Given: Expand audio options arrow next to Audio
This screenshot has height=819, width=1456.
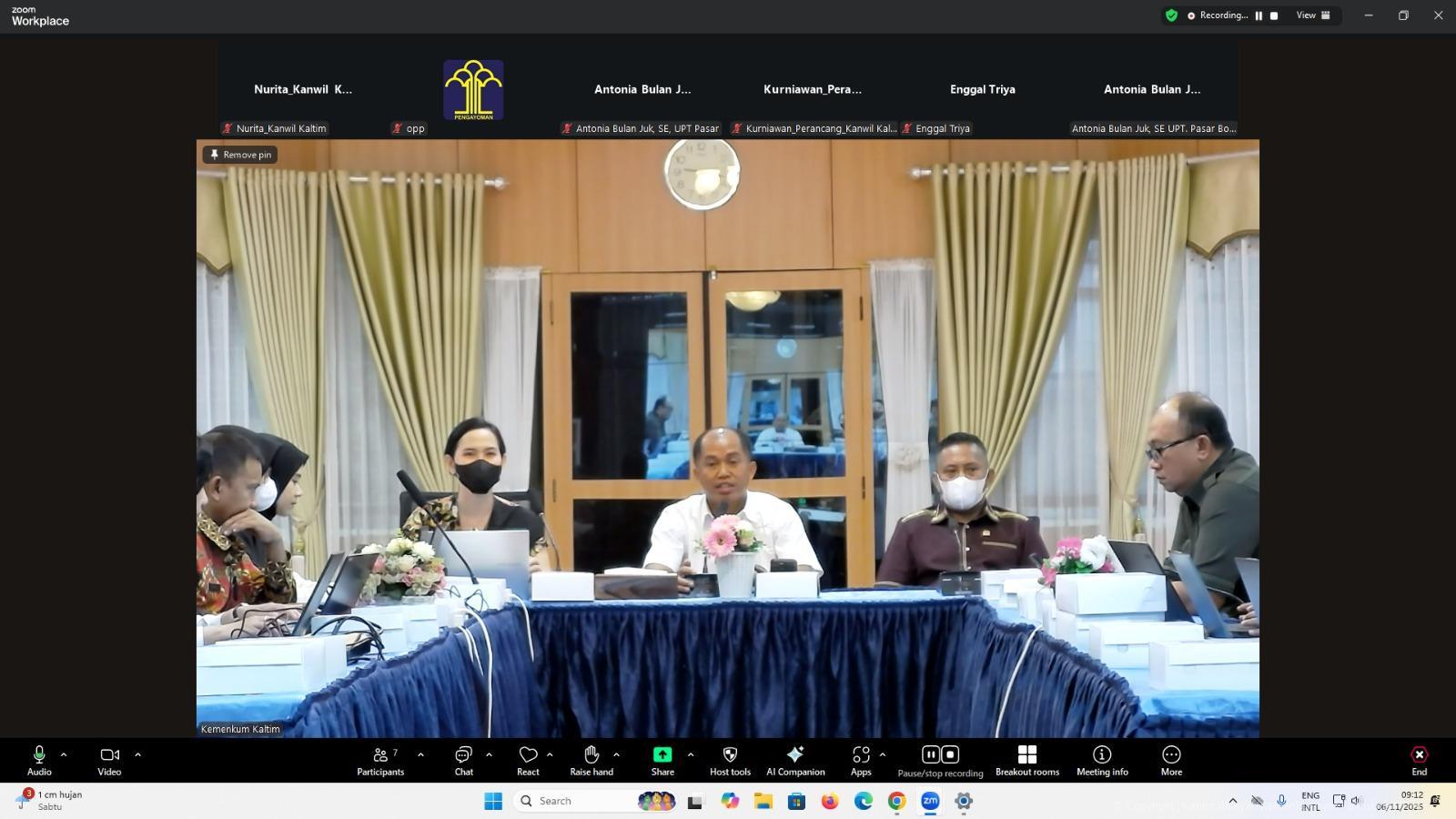Looking at the screenshot, I should (64, 754).
